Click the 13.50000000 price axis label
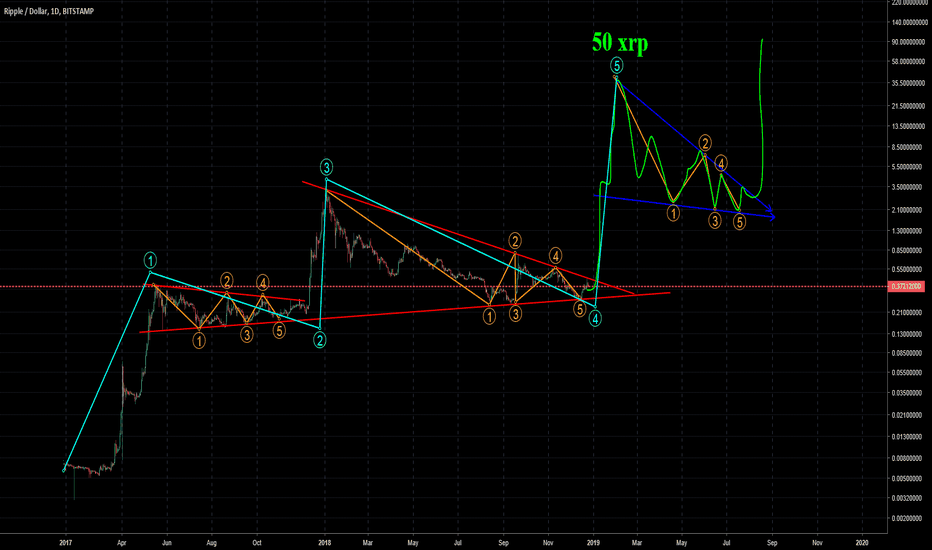 (x=909, y=126)
